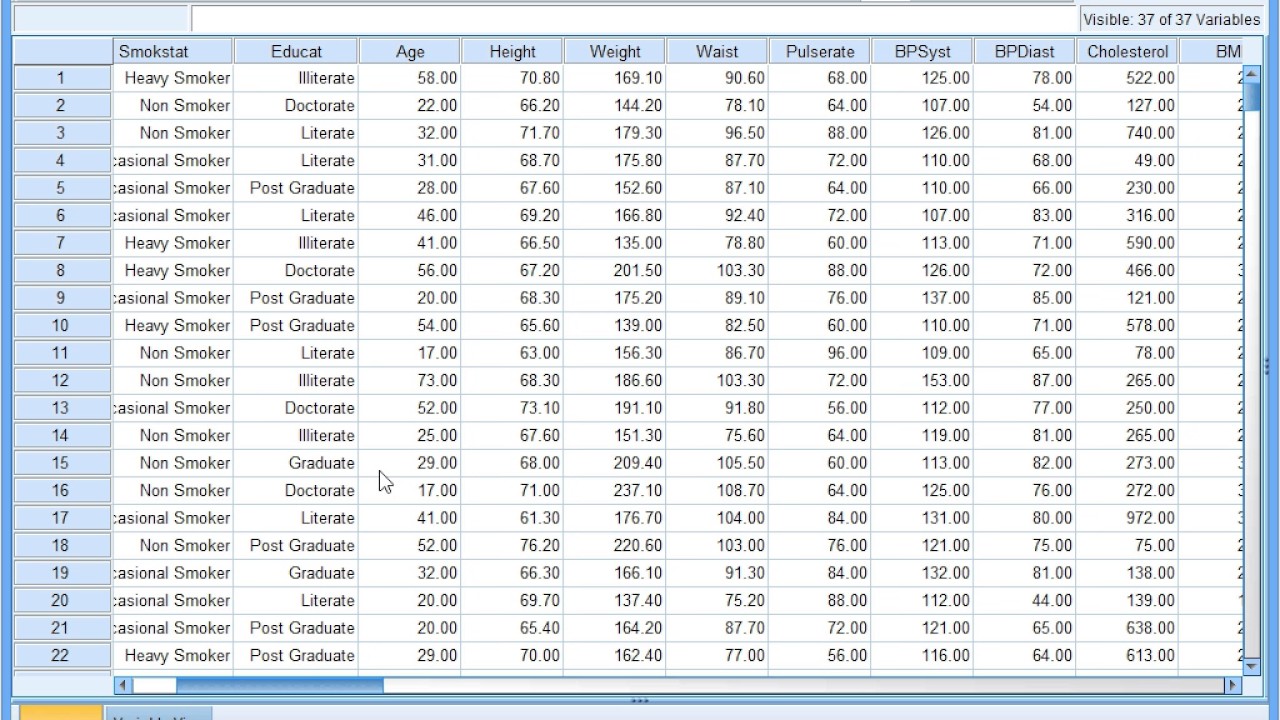The height and width of the screenshot is (720, 1280).
Task: Click the cell value editor field
Action: pyautogui.click(x=634, y=19)
